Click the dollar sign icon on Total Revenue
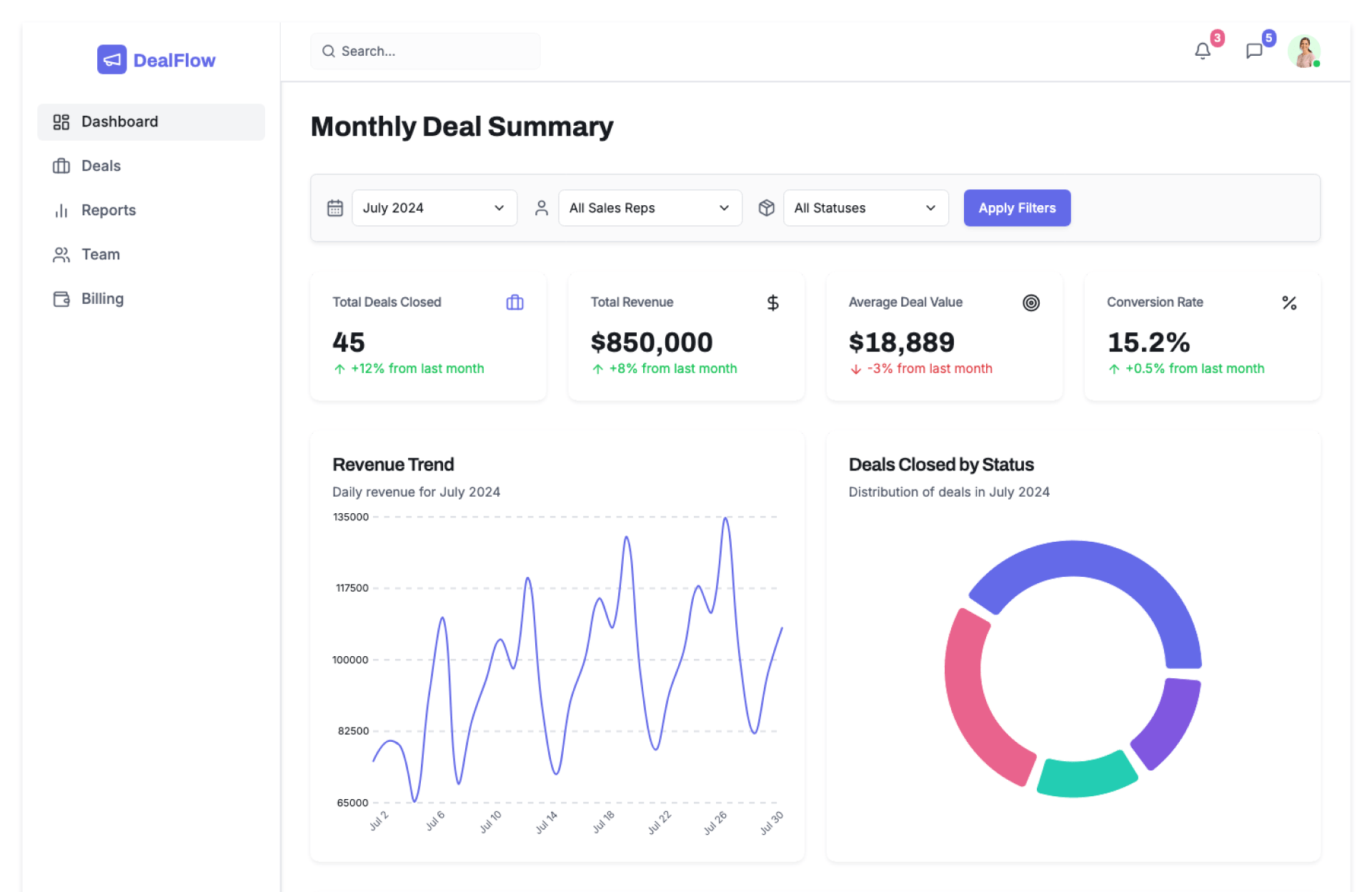This screenshot has width=1372, height=892. [772, 302]
